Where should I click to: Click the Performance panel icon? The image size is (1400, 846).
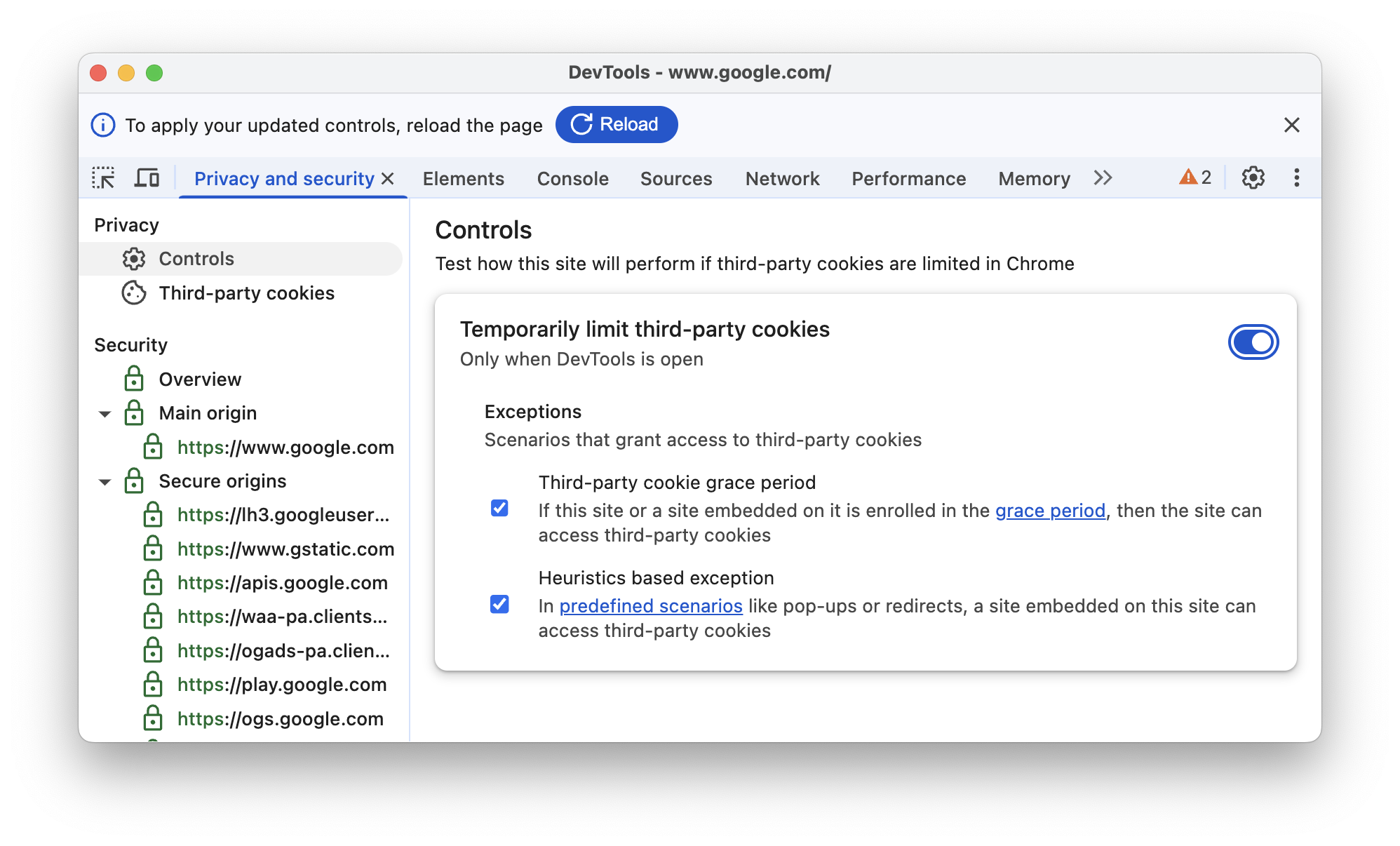pos(908,178)
